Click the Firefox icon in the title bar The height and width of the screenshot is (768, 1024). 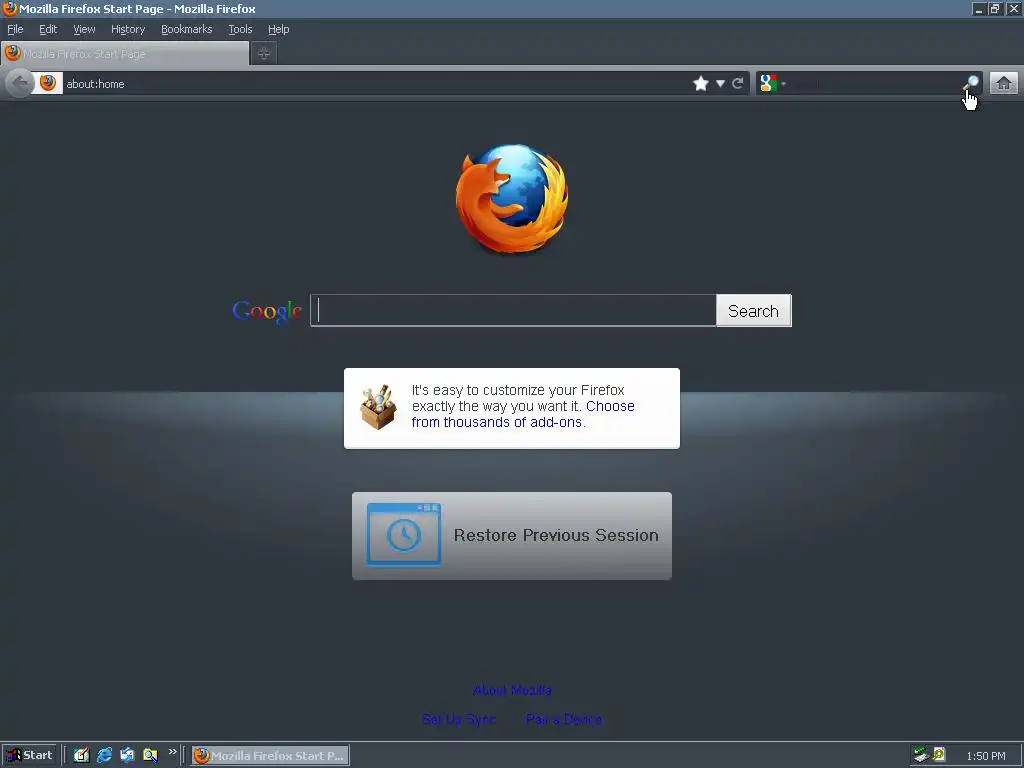[10, 8]
